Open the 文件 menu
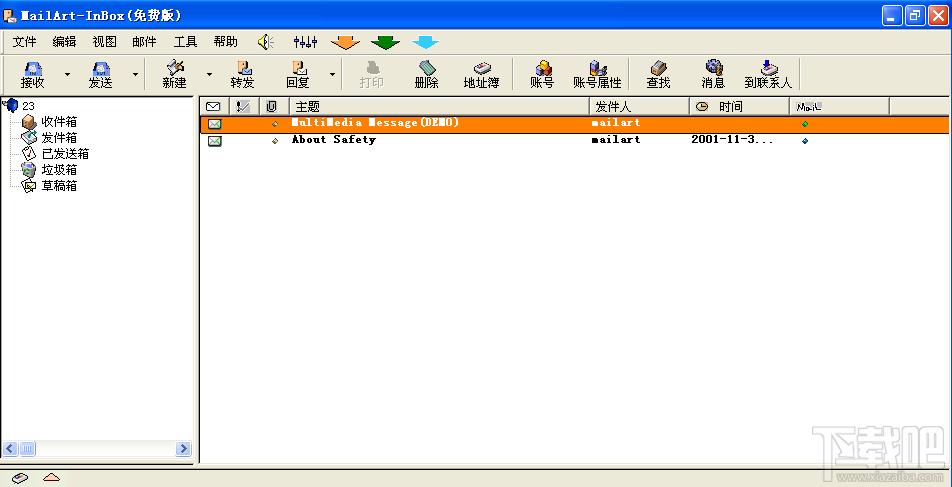Image resolution: width=952 pixels, height=487 pixels. pos(24,42)
